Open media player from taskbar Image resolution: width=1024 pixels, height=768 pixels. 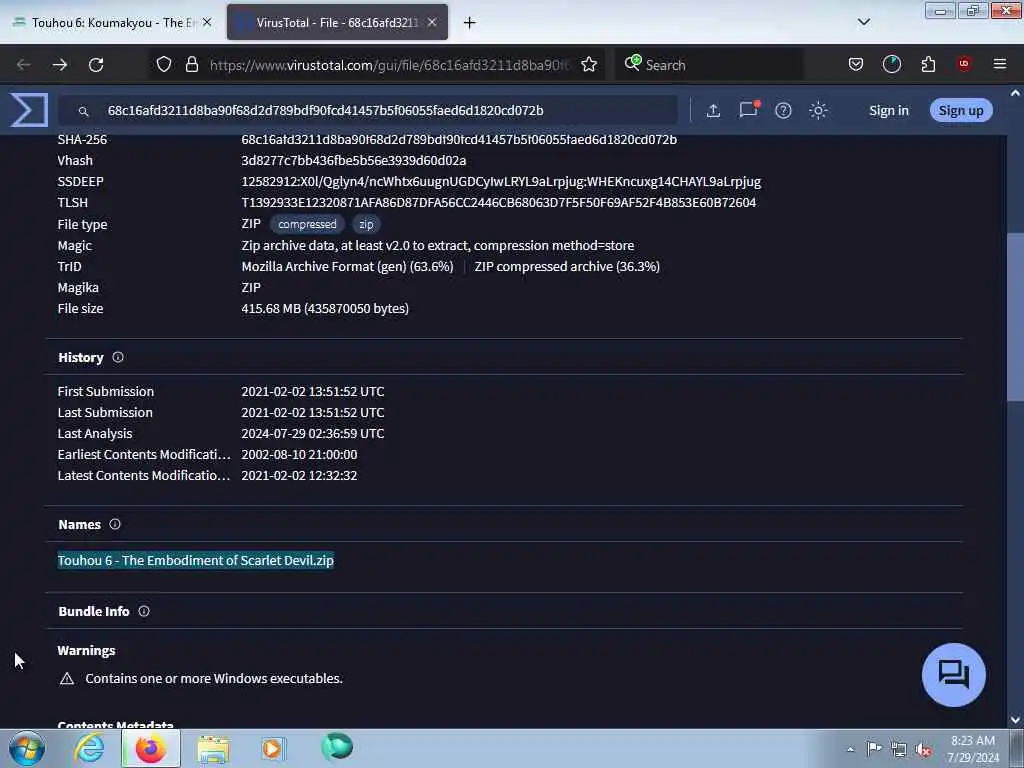(272, 748)
